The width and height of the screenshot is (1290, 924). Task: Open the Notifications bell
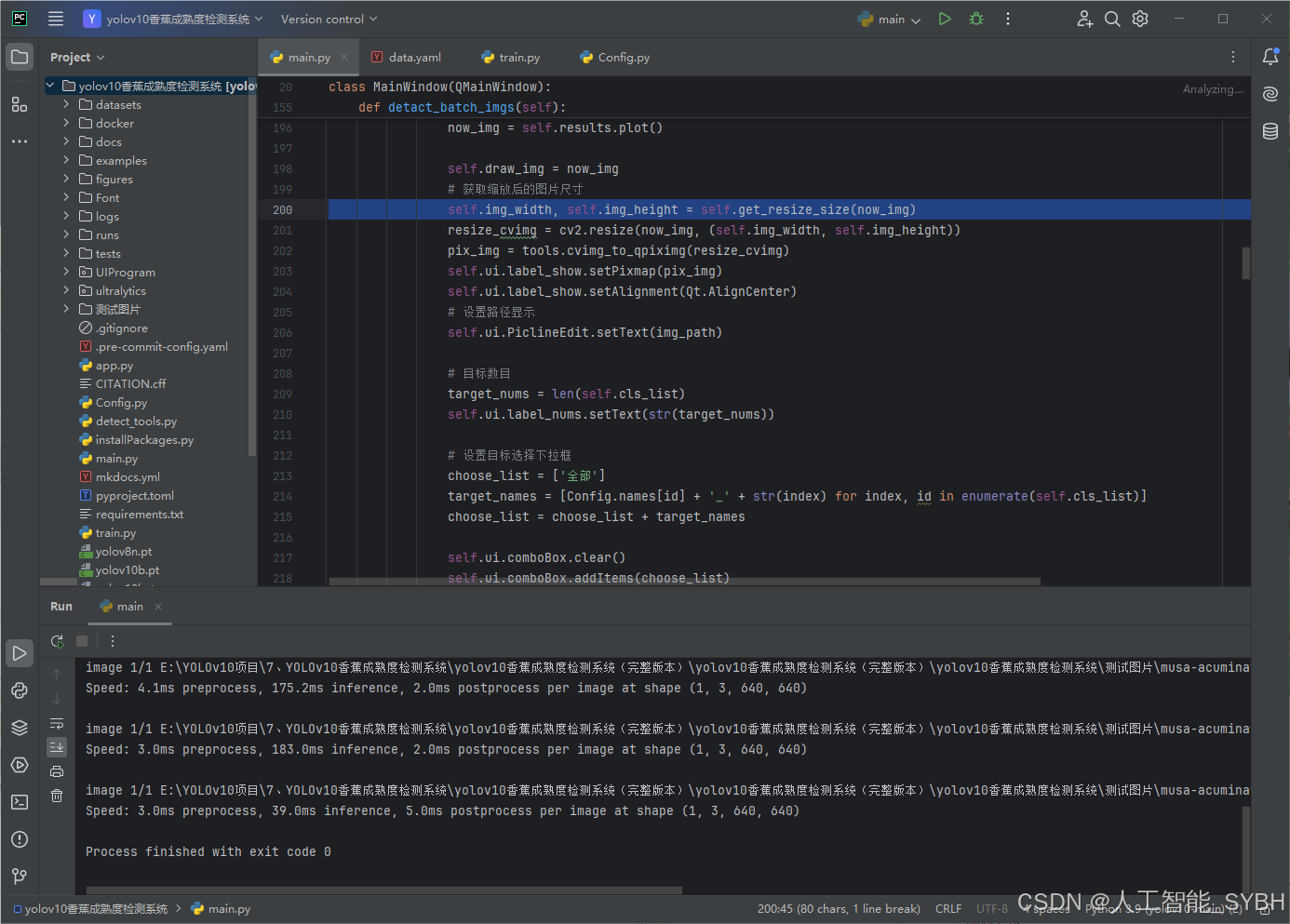pos(1270,57)
